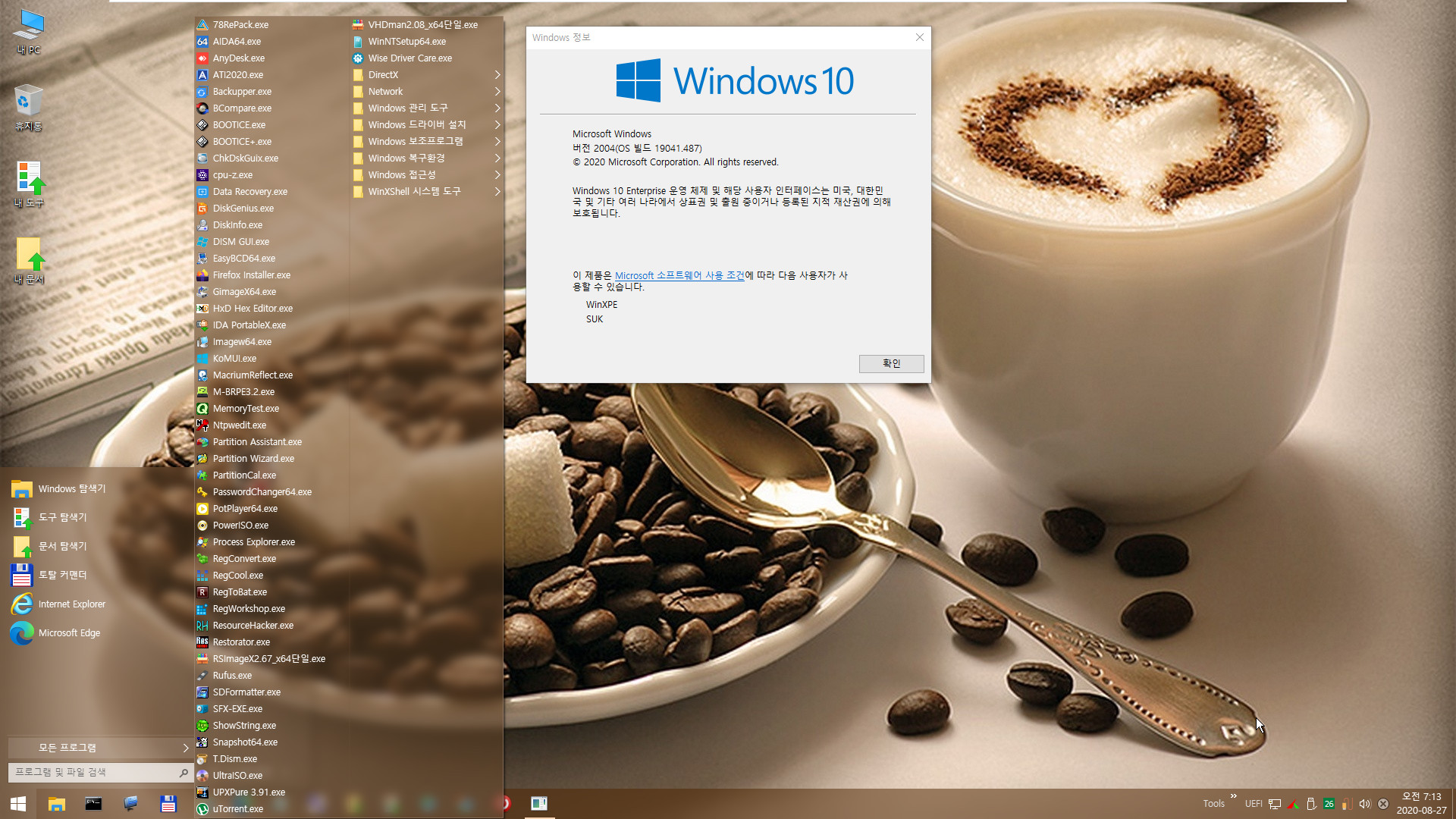1456x819 pixels.
Task: Launch Process Explorer
Action: (254, 541)
